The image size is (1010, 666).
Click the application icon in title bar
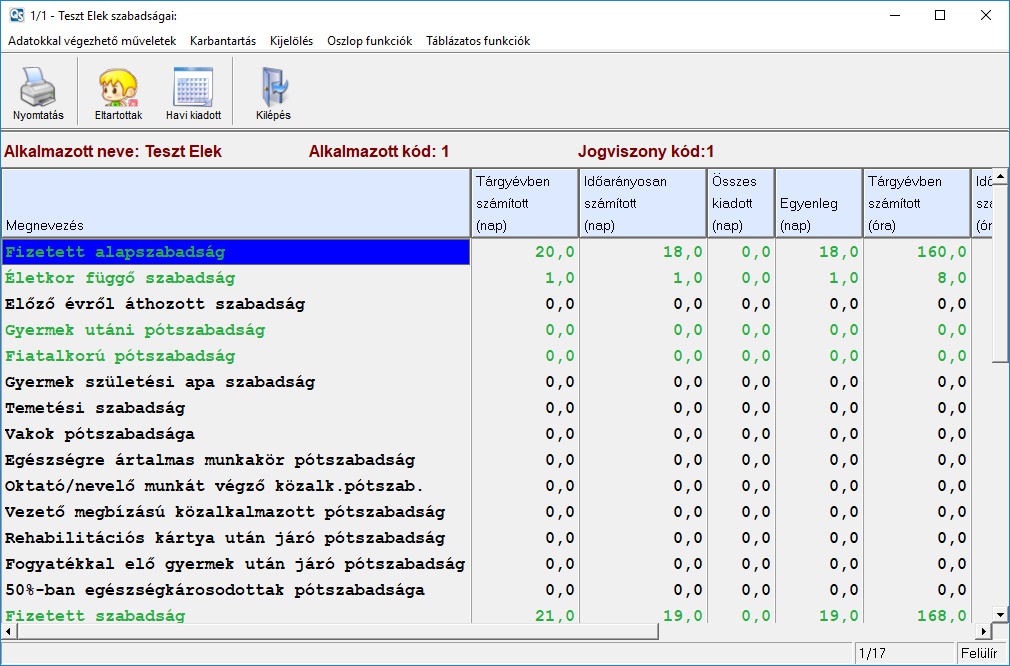(16, 15)
